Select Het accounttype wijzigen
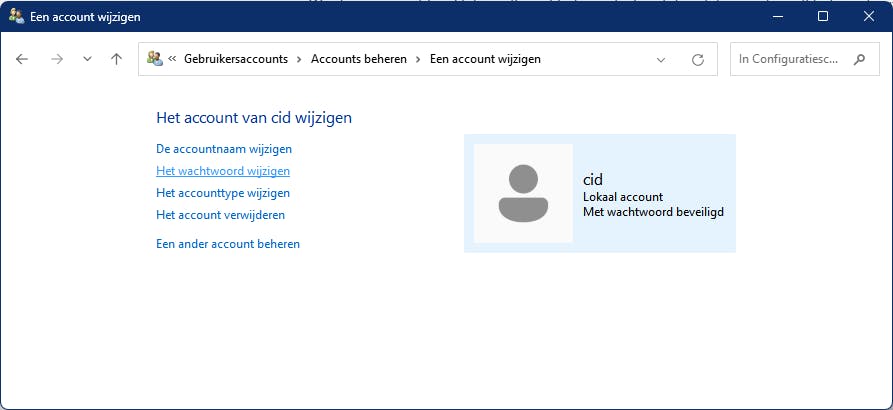The height and width of the screenshot is (410, 893). coord(223,193)
